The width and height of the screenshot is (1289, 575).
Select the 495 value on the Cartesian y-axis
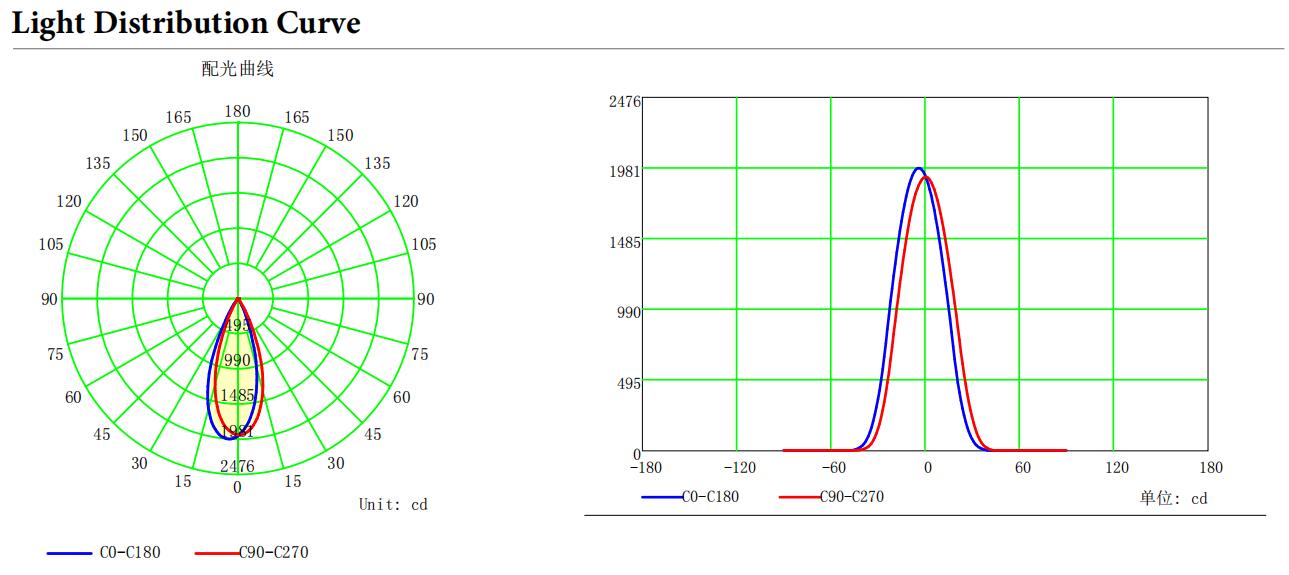point(627,383)
